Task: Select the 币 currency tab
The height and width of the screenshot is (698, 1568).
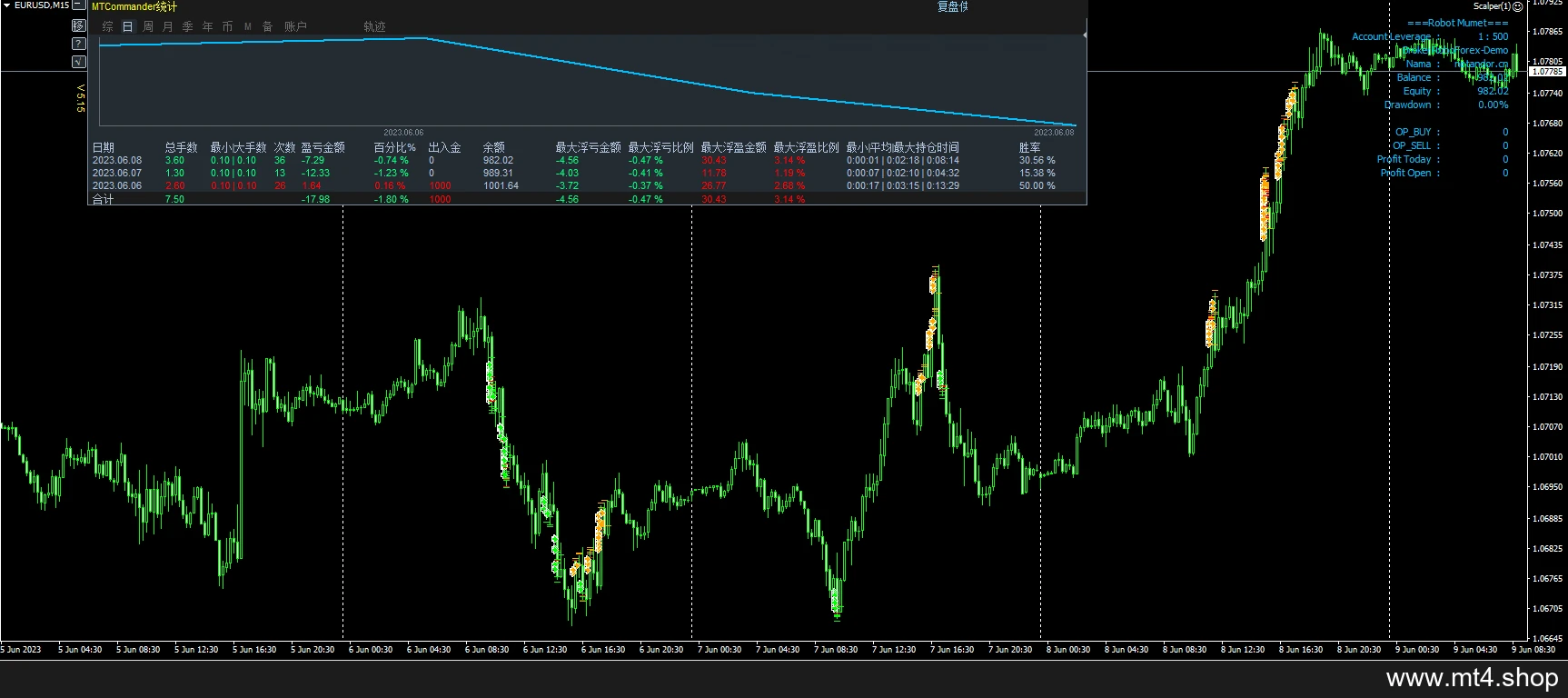Action: point(228,26)
